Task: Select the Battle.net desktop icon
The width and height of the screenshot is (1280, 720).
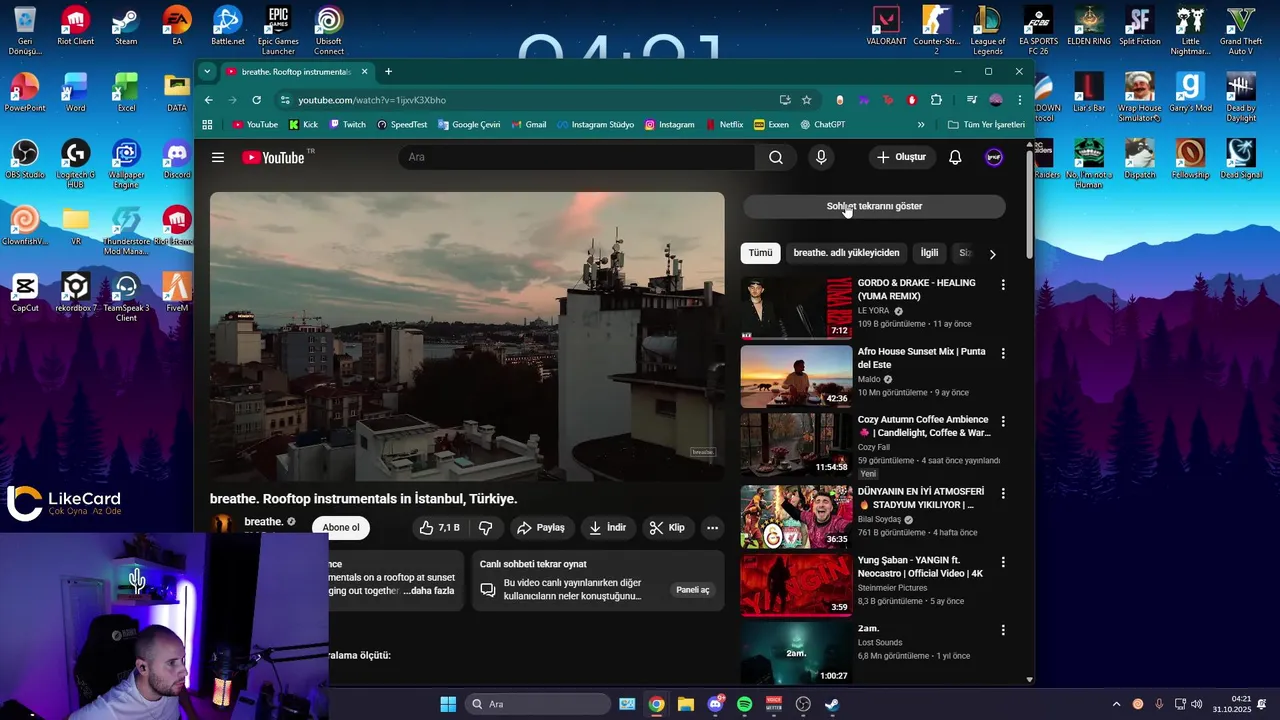Action: pos(228,27)
